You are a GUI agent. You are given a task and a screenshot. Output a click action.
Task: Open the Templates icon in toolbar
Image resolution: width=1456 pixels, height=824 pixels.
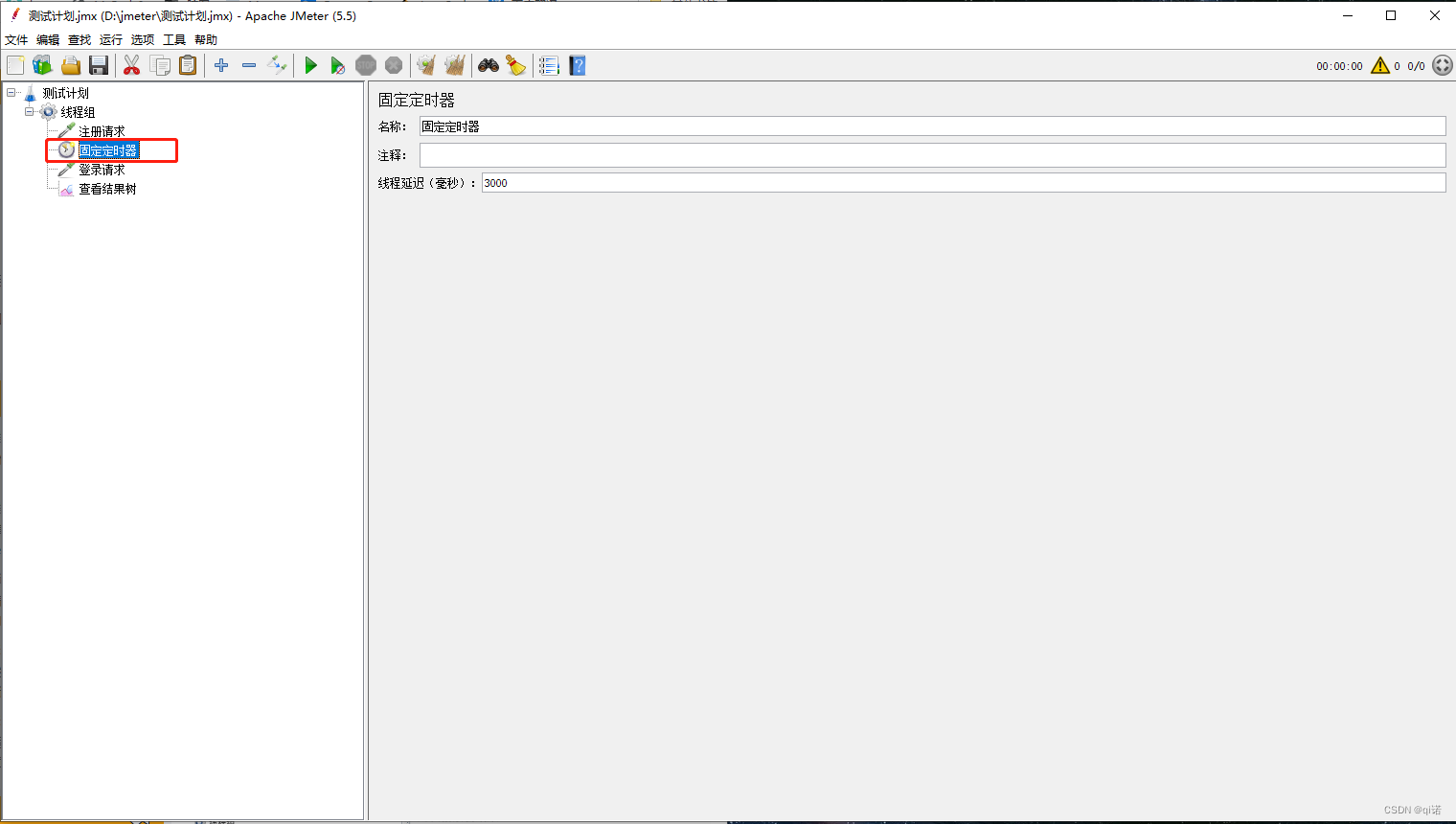click(x=42, y=65)
